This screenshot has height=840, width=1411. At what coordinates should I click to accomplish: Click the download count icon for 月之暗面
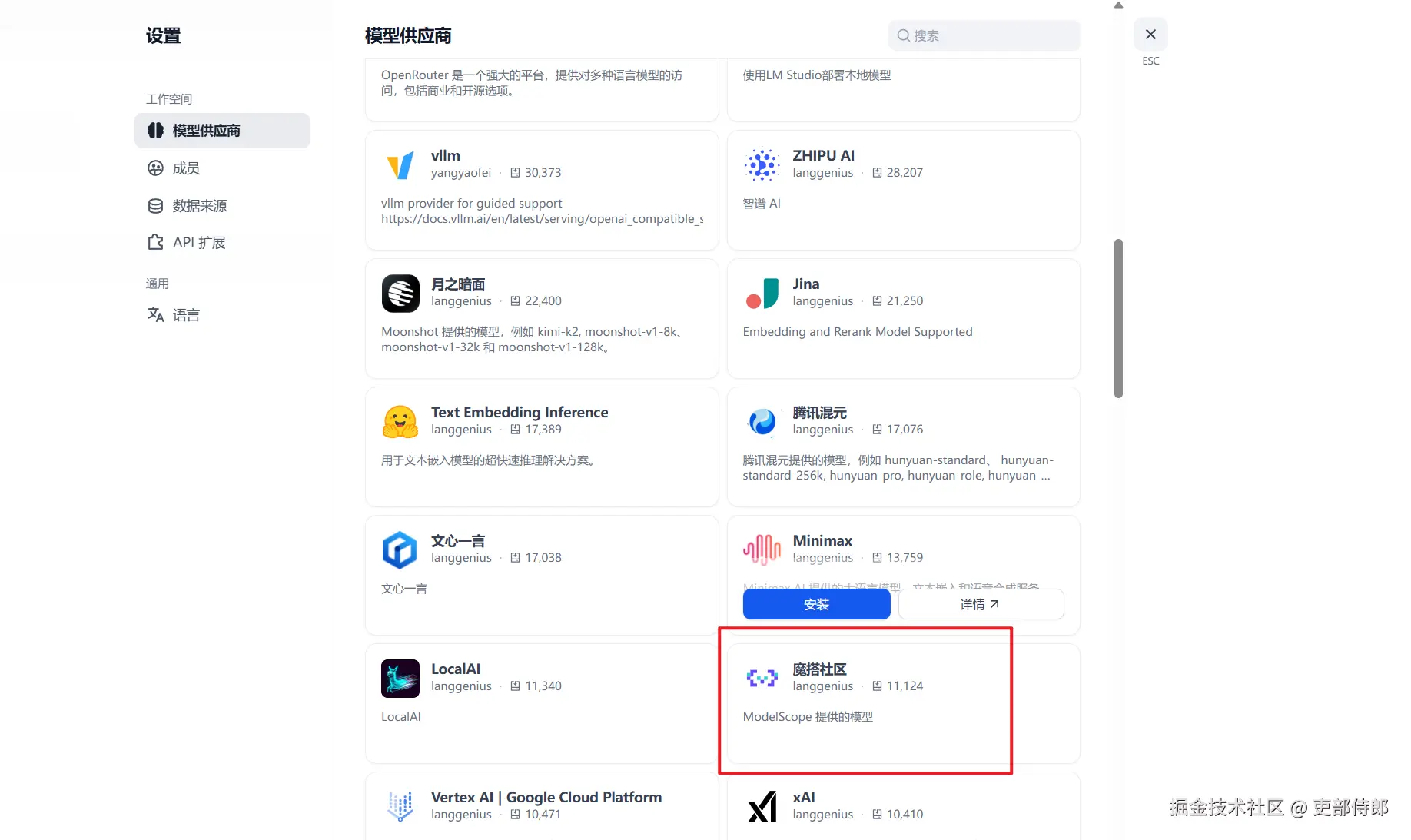coord(516,301)
